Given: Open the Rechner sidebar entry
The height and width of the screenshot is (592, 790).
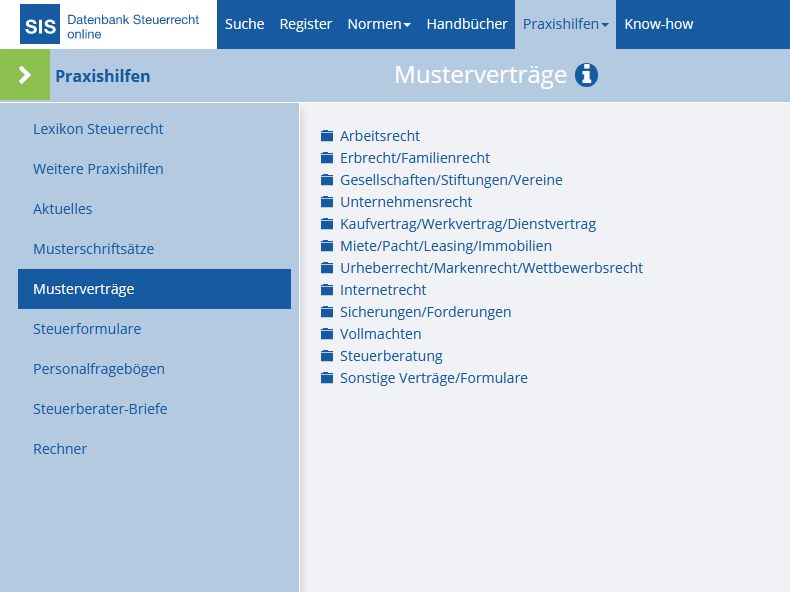Looking at the screenshot, I should 60,449.
